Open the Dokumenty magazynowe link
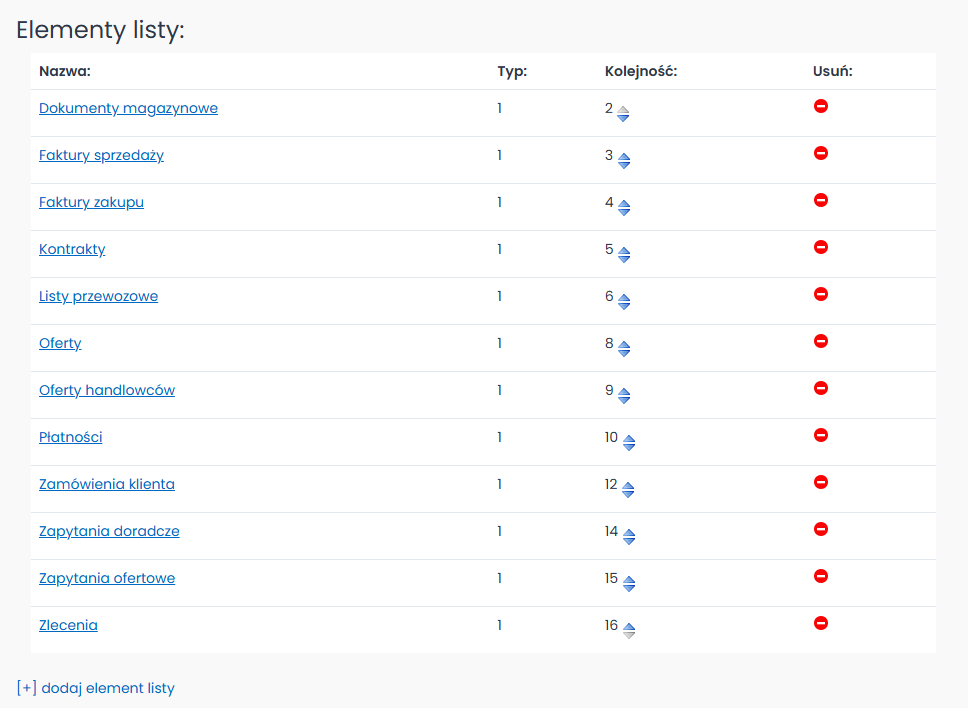Image resolution: width=968 pixels, height=708 pixels. click(x=128, y=109)
